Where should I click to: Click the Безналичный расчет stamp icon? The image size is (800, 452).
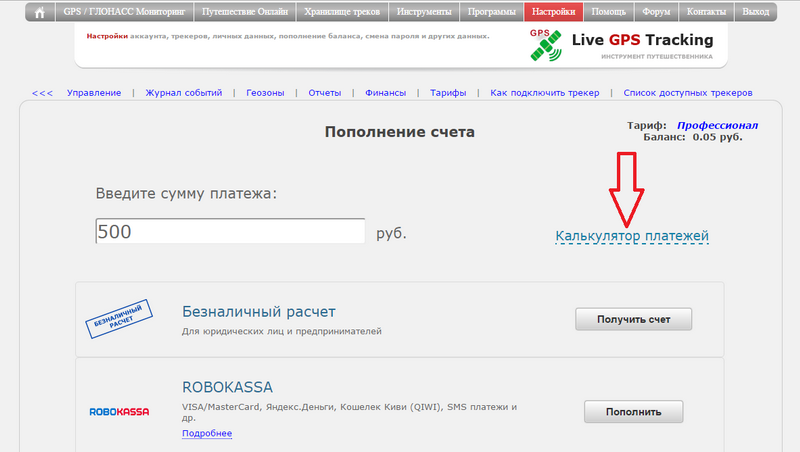tap(120, 320)
